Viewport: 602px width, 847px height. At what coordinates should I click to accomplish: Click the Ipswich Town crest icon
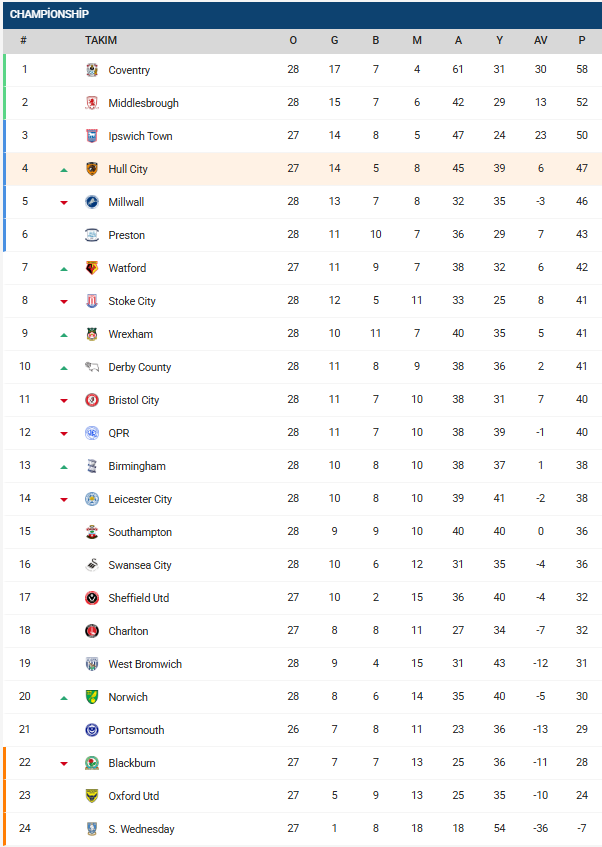coord(92,136)
